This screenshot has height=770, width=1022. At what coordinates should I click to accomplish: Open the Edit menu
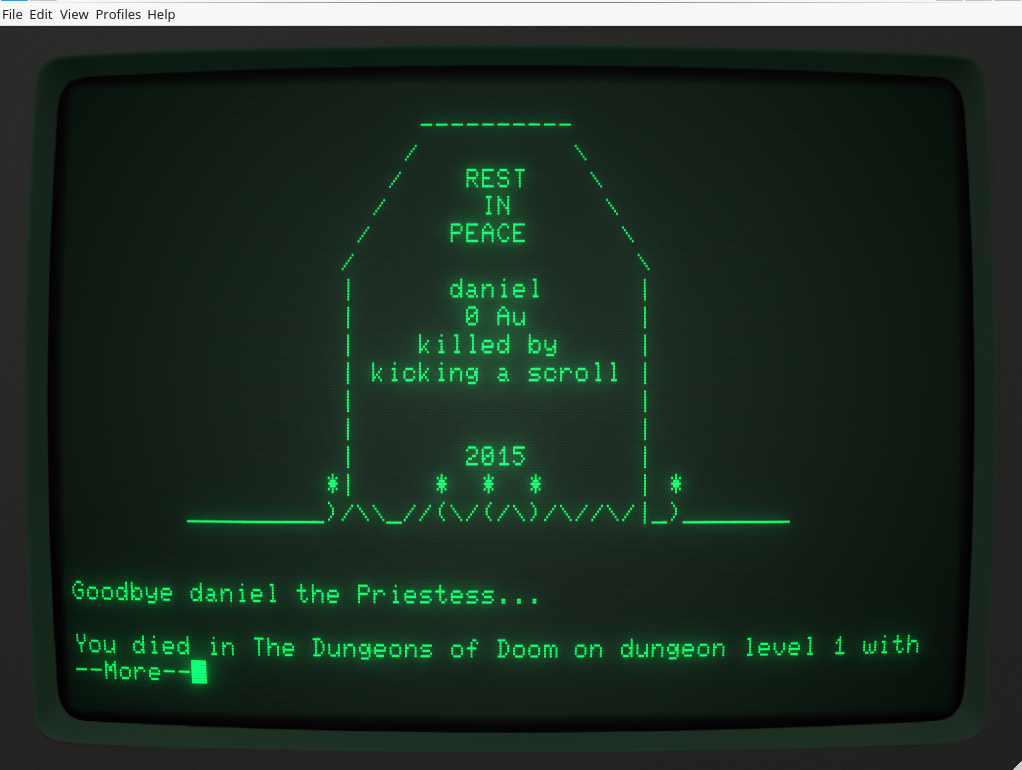coord(40,14)
